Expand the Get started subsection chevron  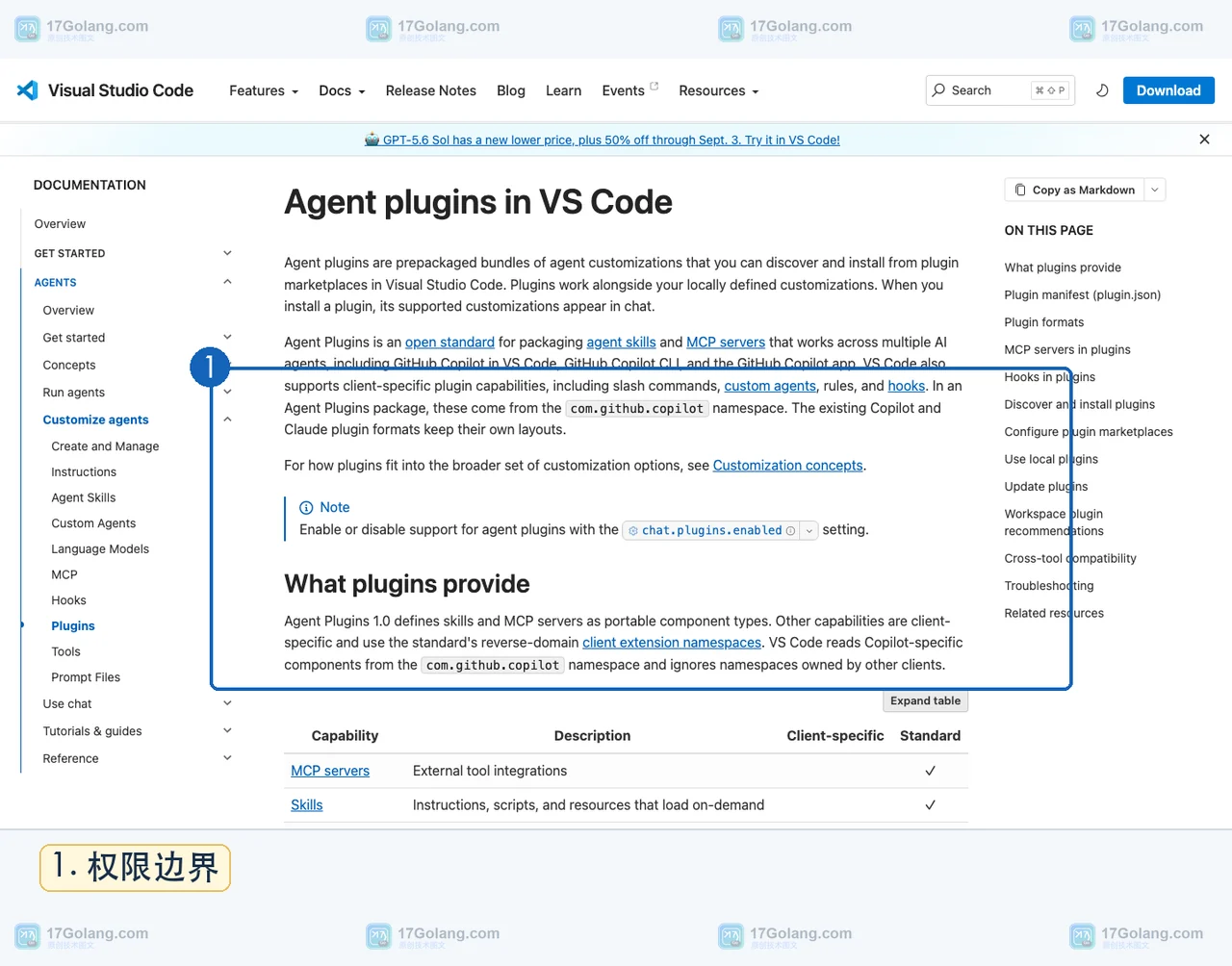[227, 337]
